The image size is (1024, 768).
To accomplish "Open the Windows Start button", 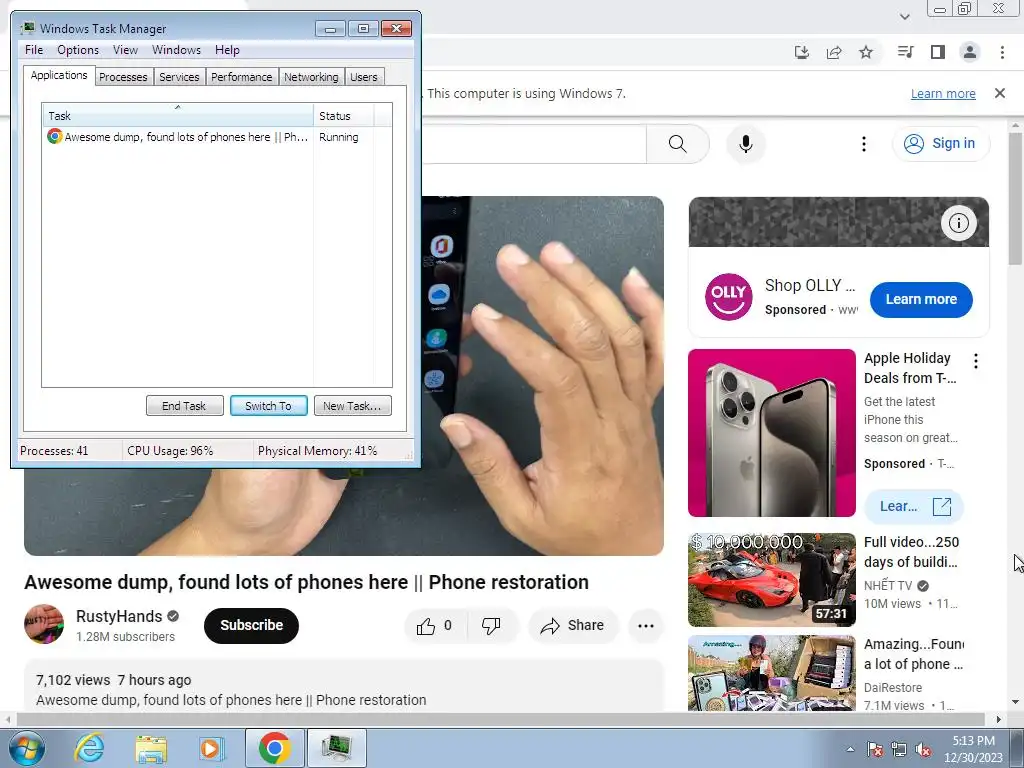I will [x=26, y=748].
